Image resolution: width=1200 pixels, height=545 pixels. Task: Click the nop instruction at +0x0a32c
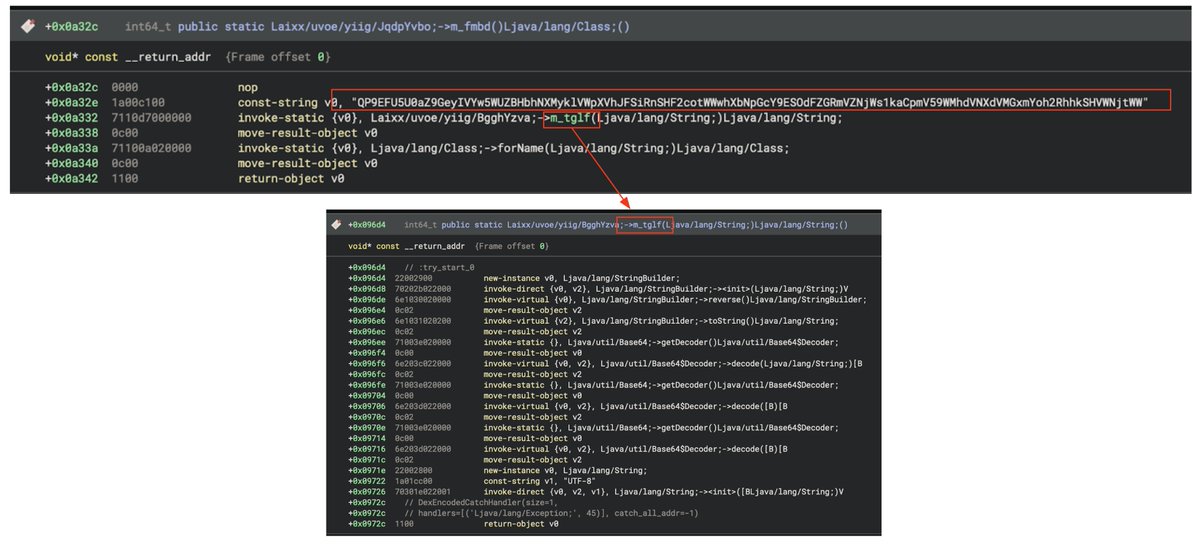(246, 87)
